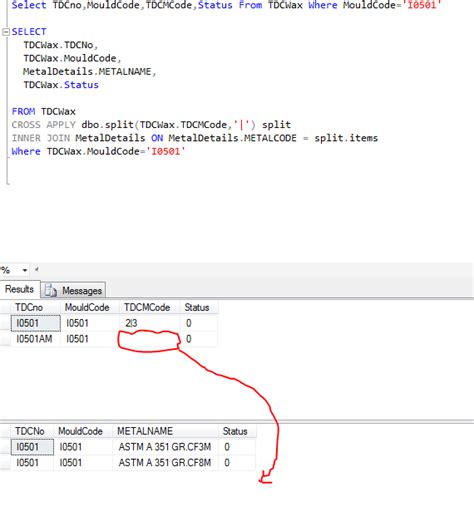
Task: Click the Messages tab page icon
Action: click(51, 291)
